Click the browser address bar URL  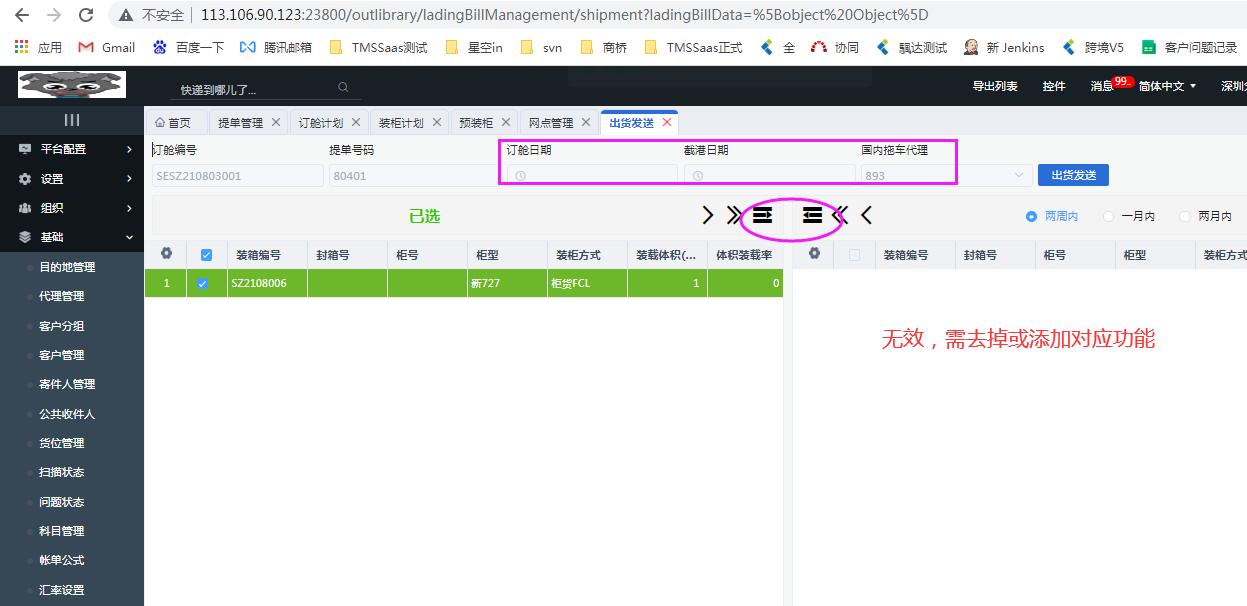(565, 15)
